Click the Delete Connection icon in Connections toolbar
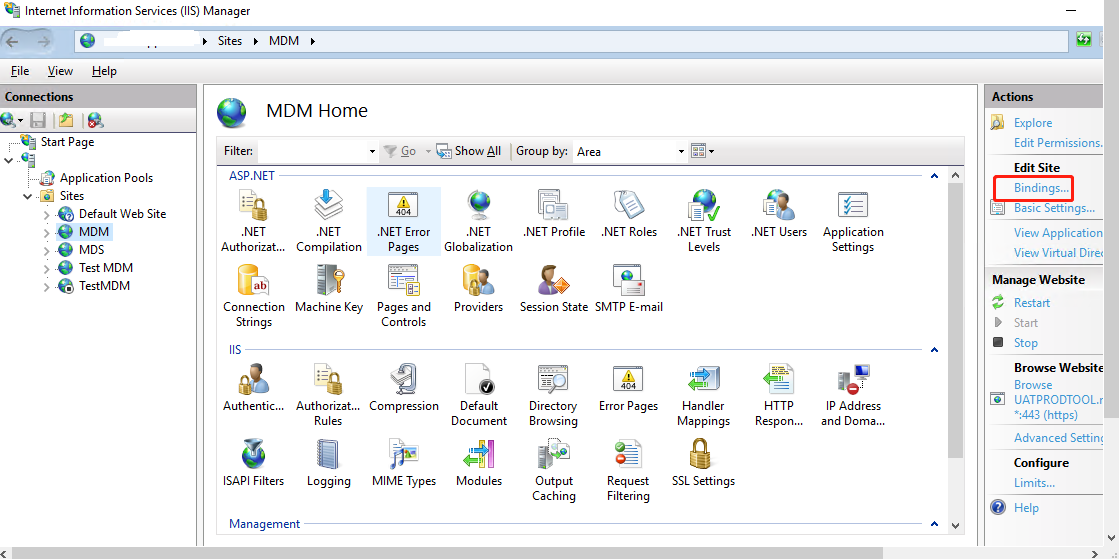Screen dimensions: 1119x559 coord(96,120)
